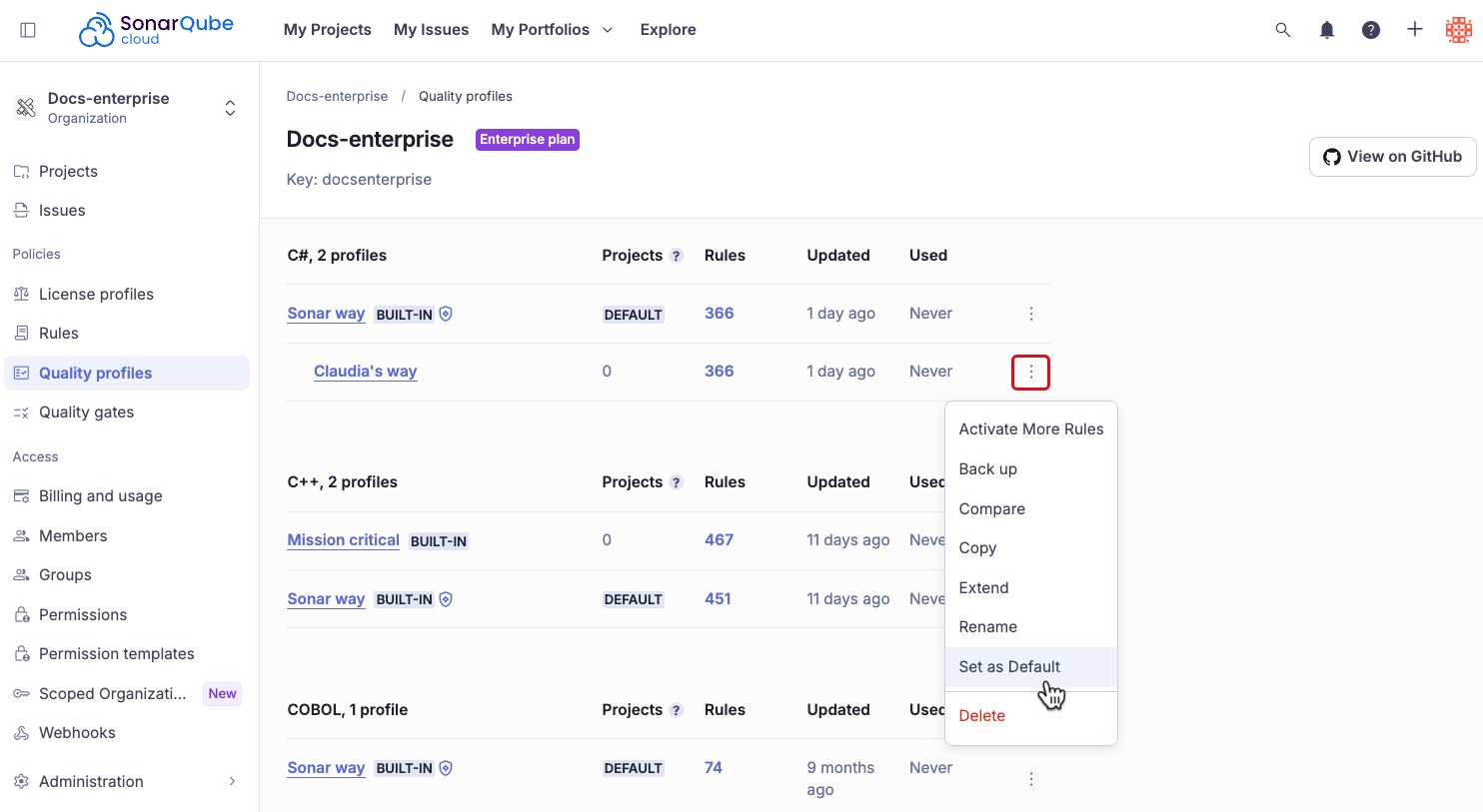Select Delete in the context menu
The width and height of the screenshot is (1483, 812).
point(1031,716)
